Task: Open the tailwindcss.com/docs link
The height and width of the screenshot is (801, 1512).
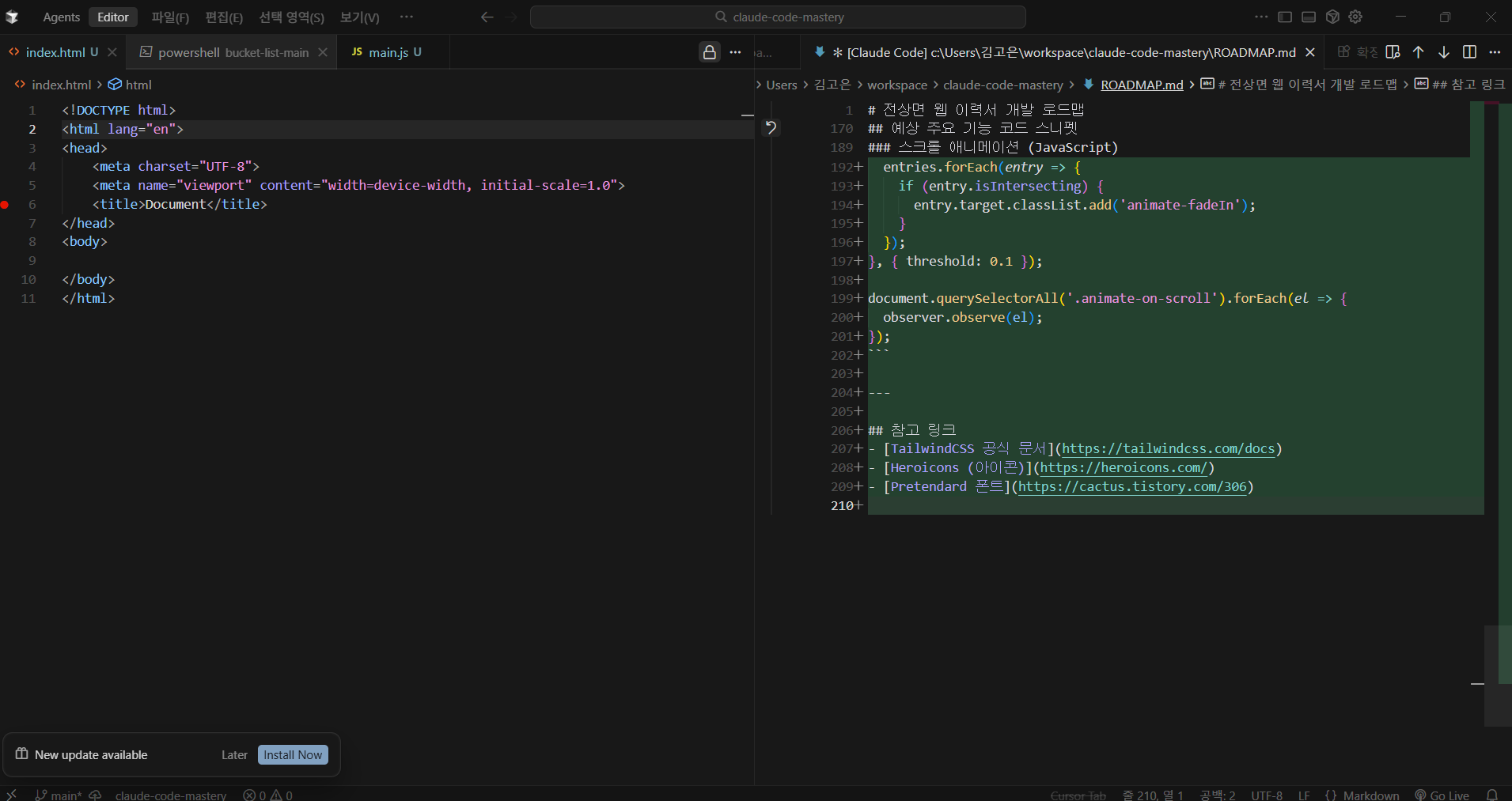Action: [x=1168, y=449]
